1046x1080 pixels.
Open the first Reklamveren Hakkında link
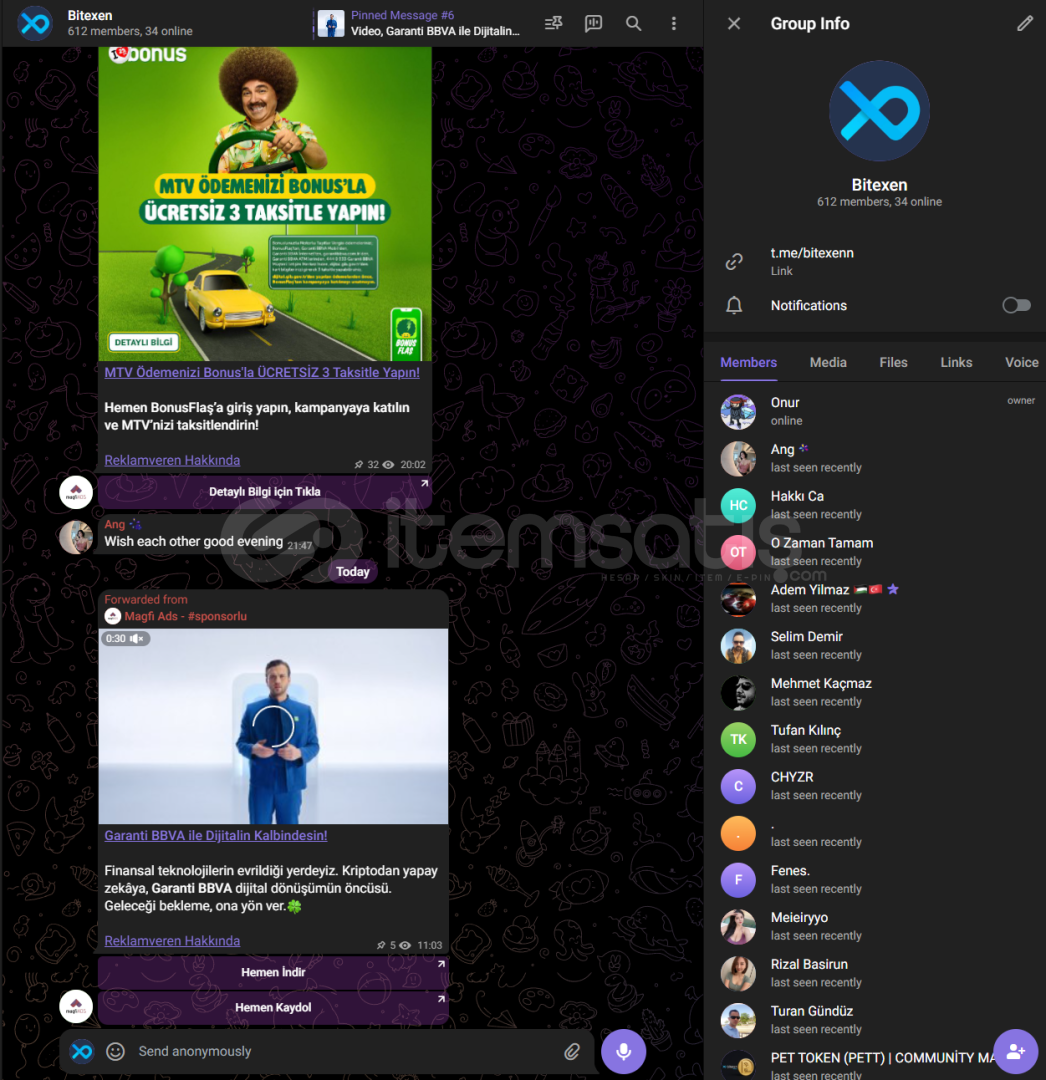click(x=172, y=460)
